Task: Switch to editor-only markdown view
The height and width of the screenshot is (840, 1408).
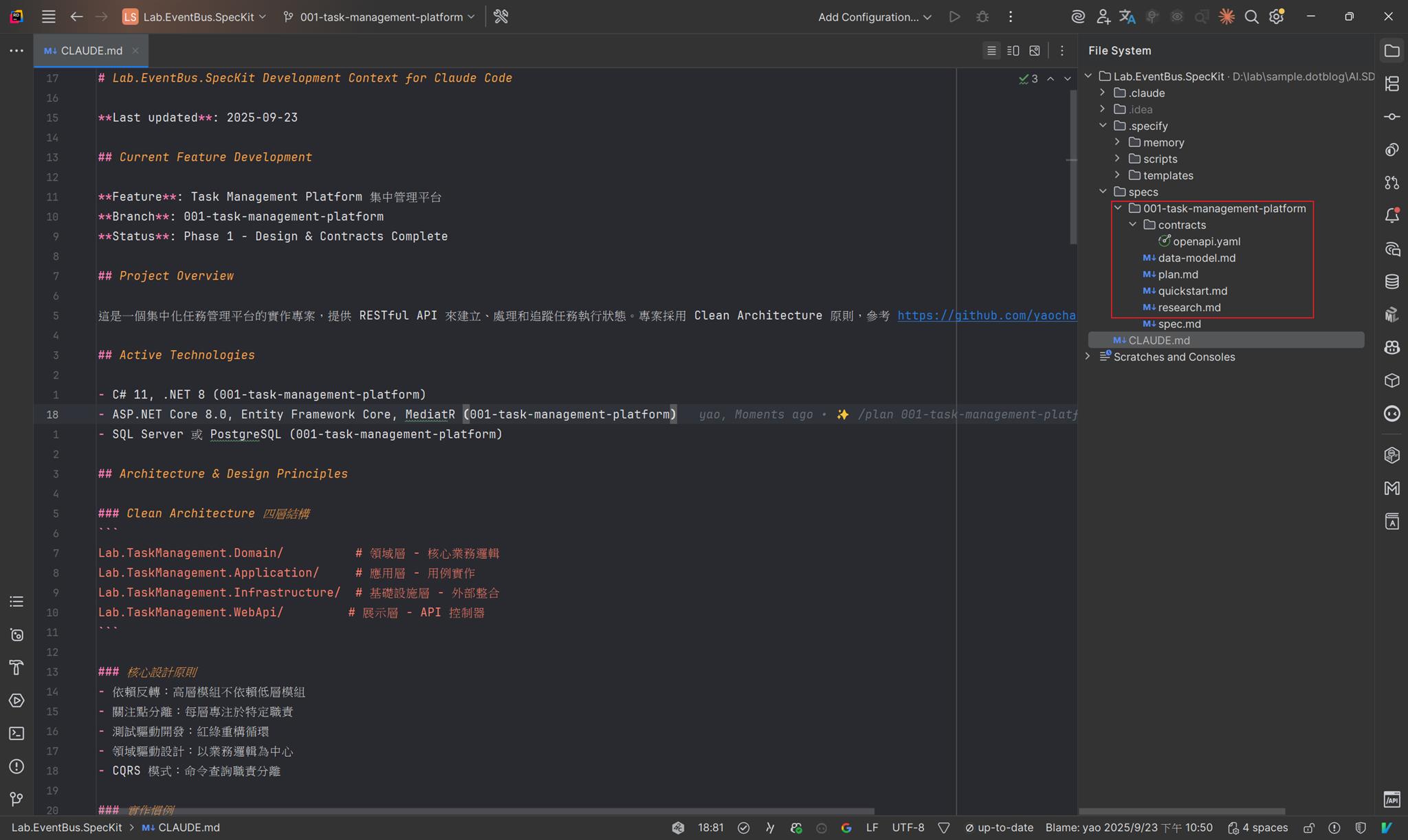Action: pyautogui.click(x=991, y=50)
